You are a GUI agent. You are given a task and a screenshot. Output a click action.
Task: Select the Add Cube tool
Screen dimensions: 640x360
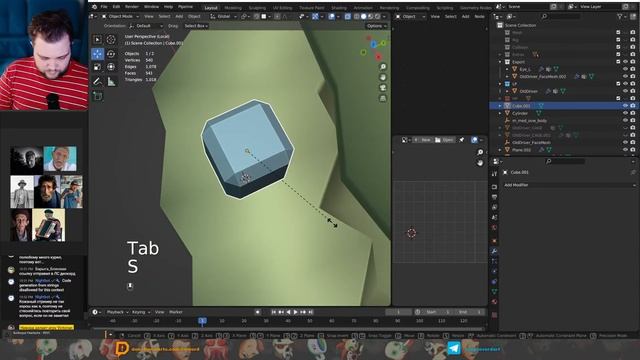[98, 96]
